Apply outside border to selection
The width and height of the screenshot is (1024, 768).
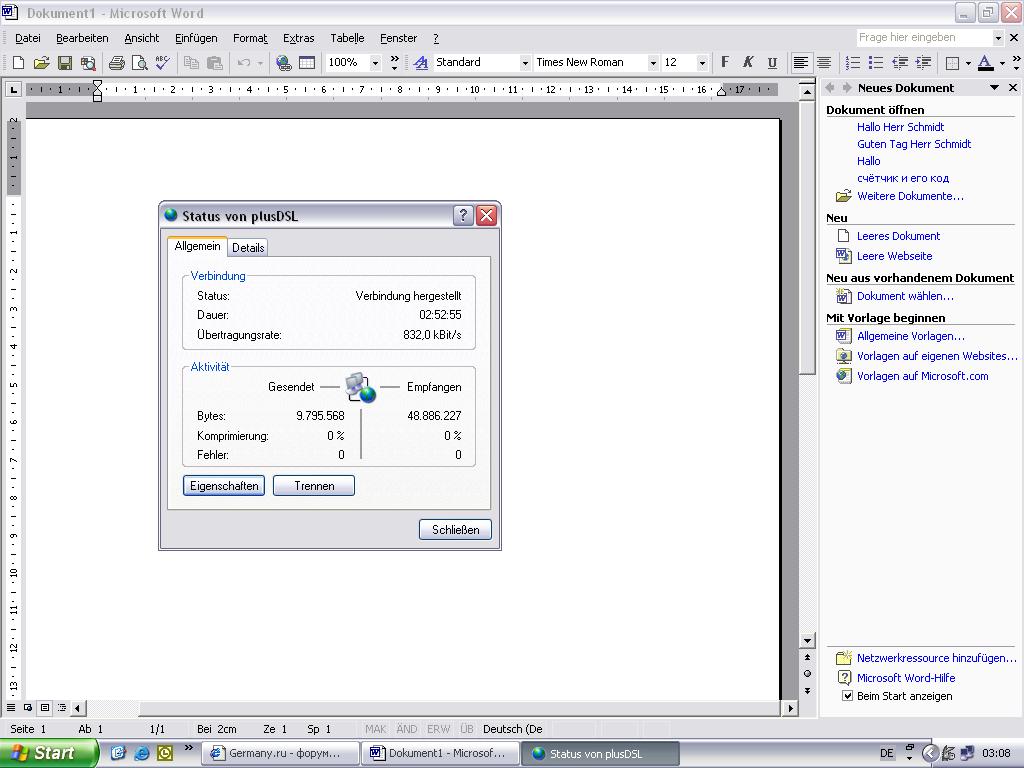click(953, 63)
